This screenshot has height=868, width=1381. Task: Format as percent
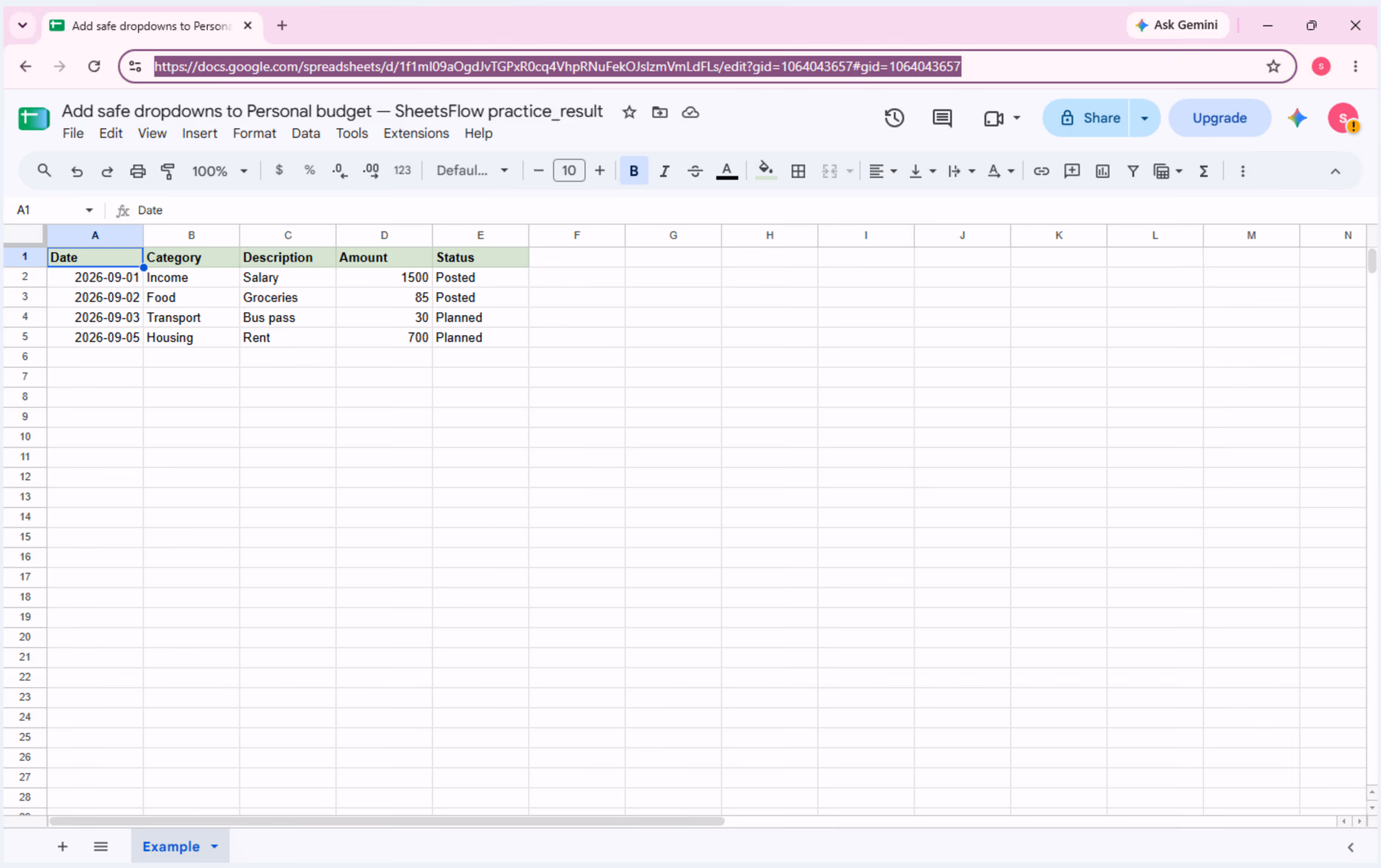309,170
